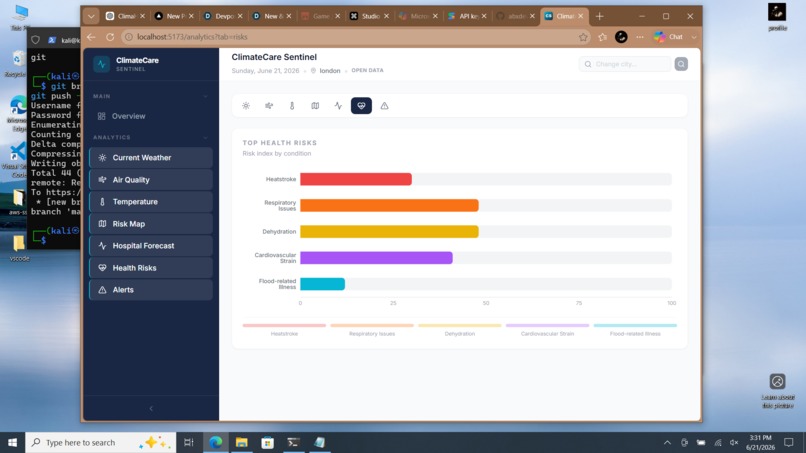This screenshot has height=453, width=806.
Task: Open the Temperature thermometer icon tab
Action: tap(292, 106)
